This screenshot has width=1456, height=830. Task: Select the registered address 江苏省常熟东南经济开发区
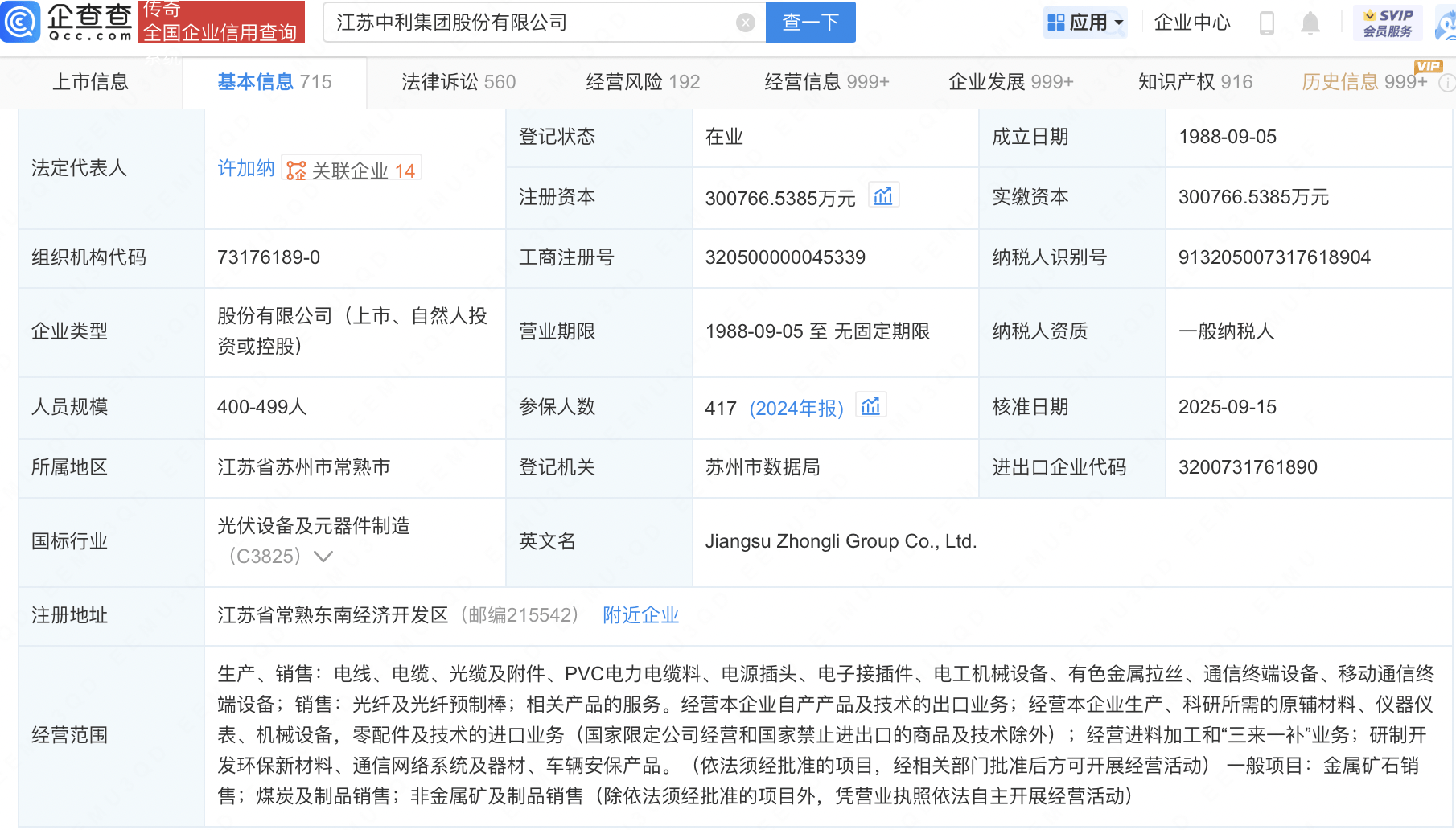(333, 615)
